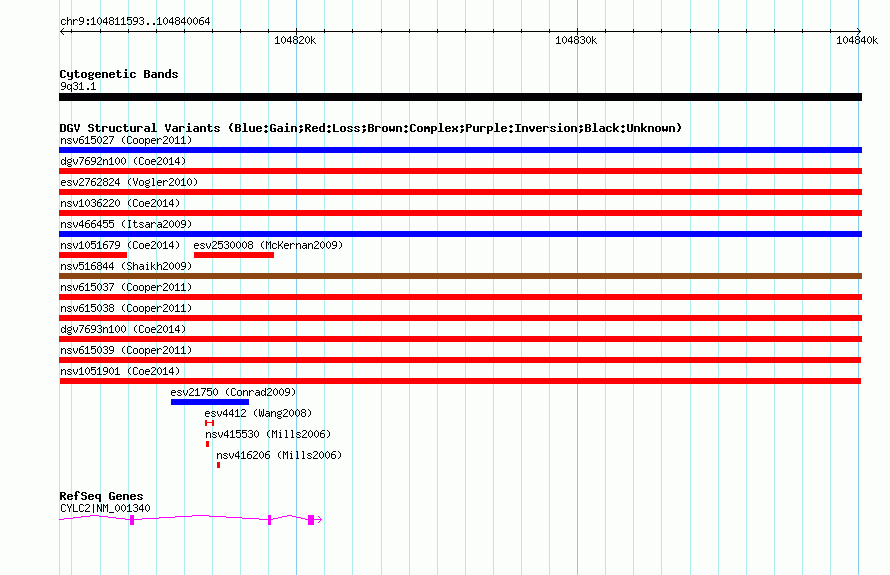Click the 104840k ruler tick label
The height and width of the screenshot is (575, 890).
[857, 40]
